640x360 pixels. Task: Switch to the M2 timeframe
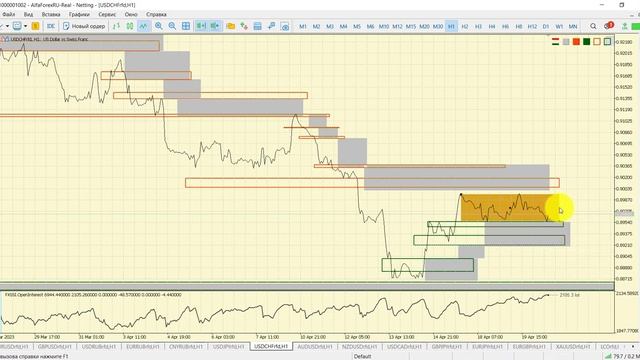(316, 26)
